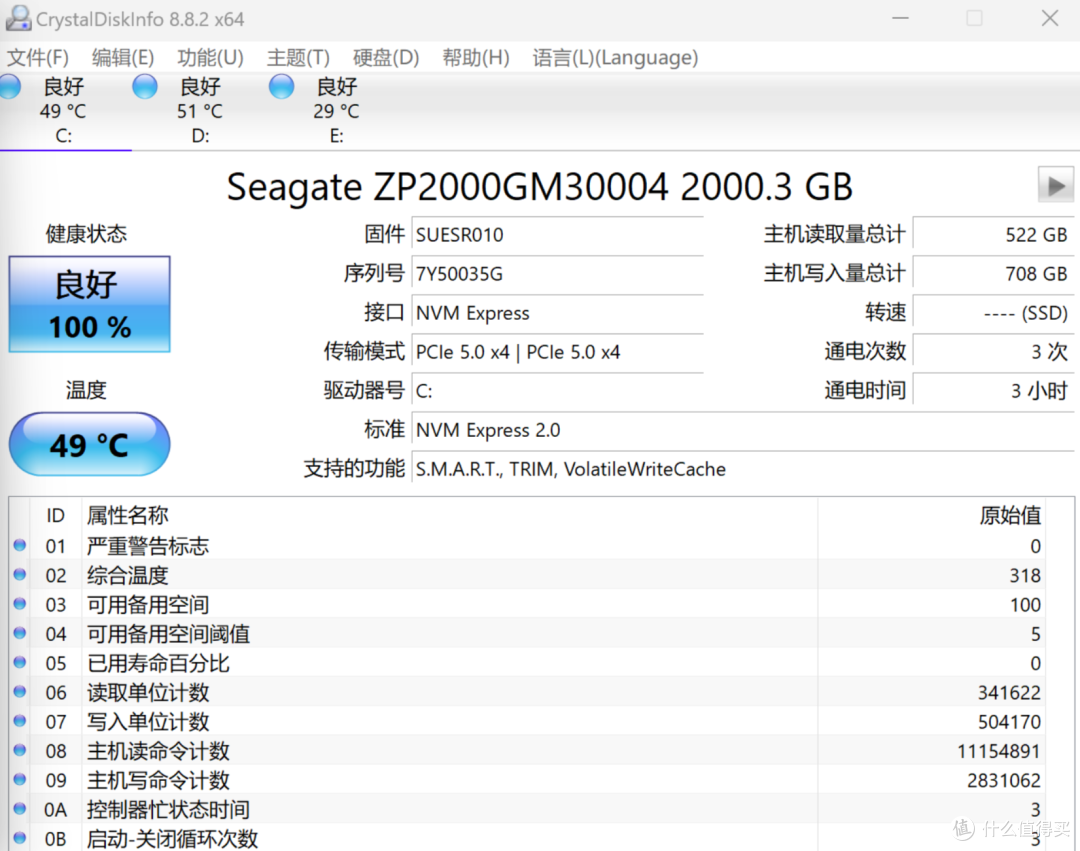1080x851 pixels.
Task: Click status dot of row 05
Action: point(20,662)
